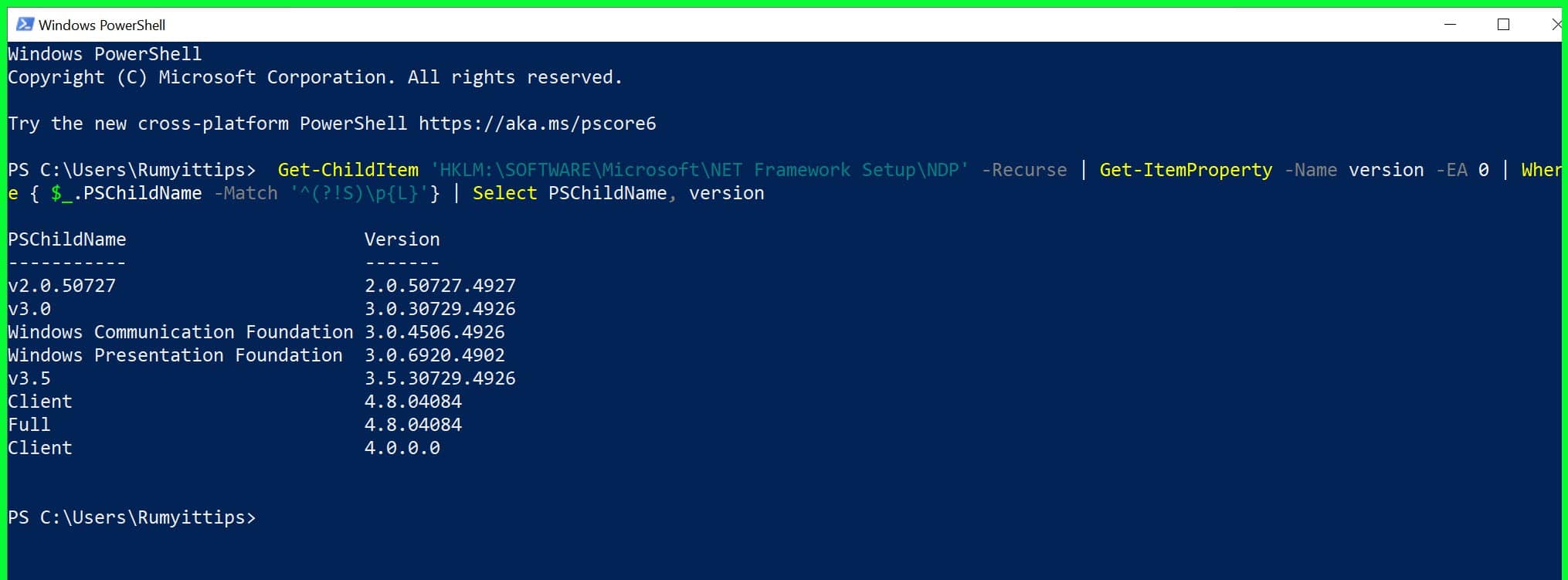Minimize the PowerShell window

point(1450,25)
